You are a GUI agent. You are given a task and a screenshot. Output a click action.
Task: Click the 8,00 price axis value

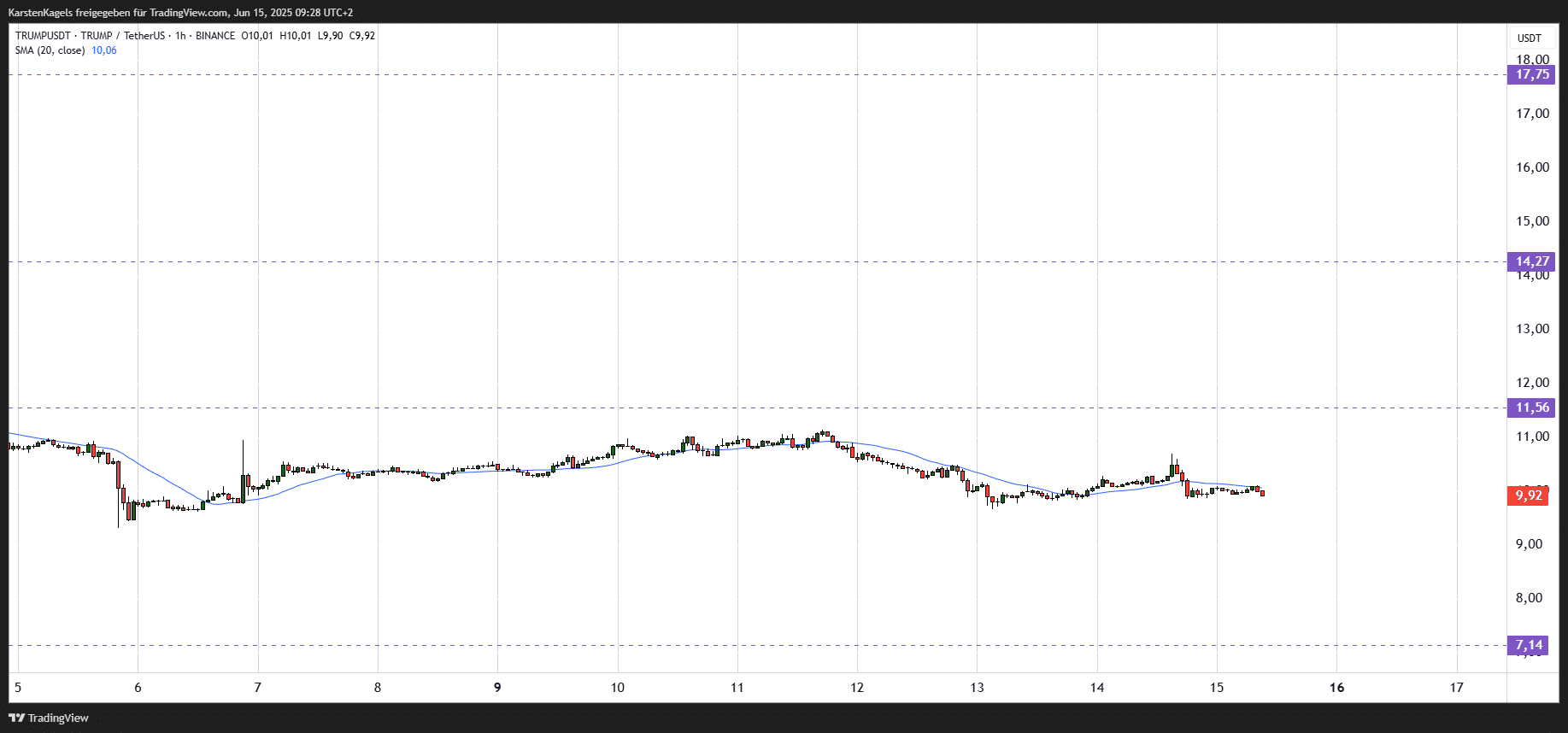tap(1529, 598)
